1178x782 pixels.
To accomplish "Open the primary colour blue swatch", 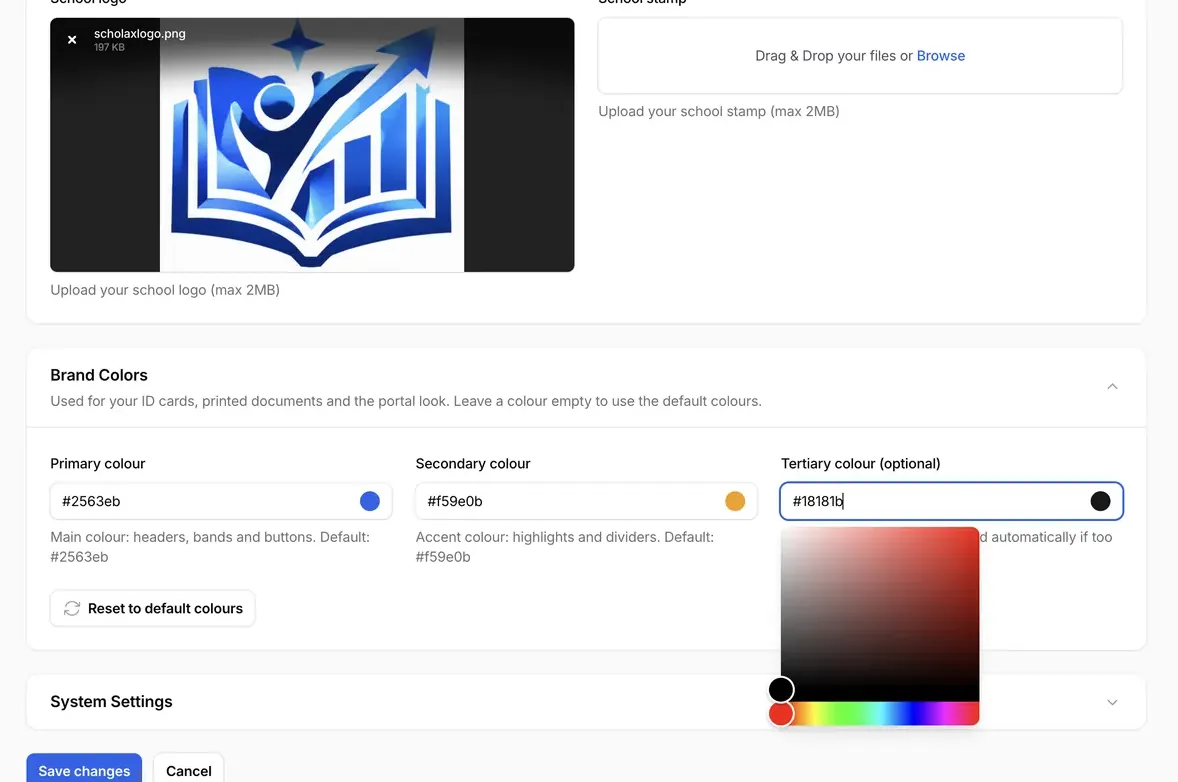I will (370, 501).
